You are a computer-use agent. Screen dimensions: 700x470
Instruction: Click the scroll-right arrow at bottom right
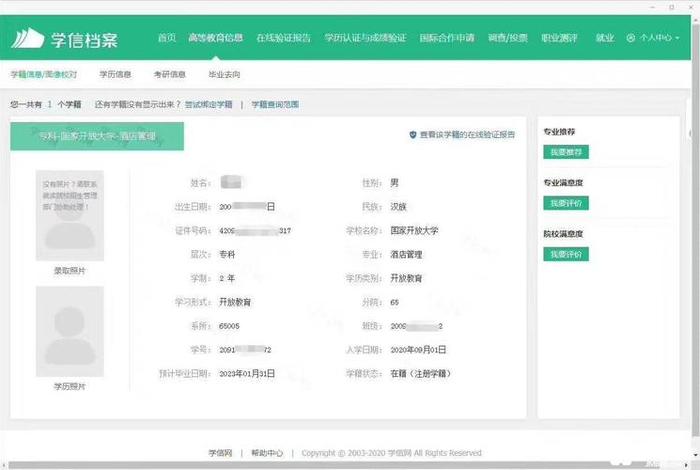point(687,466)
